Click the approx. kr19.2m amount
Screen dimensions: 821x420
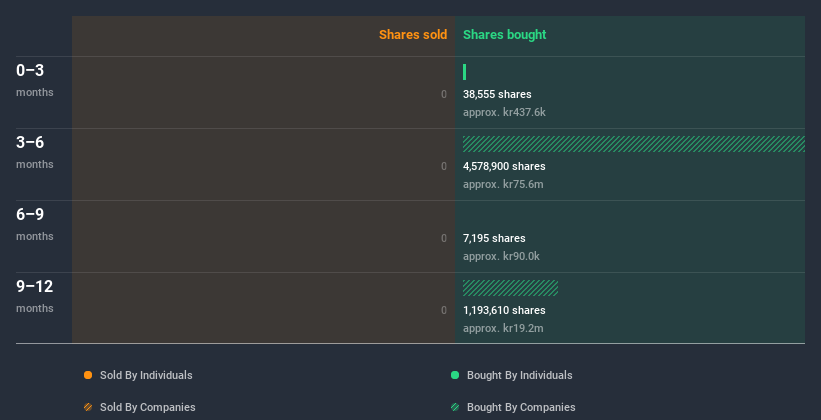(x=503, y=328)
